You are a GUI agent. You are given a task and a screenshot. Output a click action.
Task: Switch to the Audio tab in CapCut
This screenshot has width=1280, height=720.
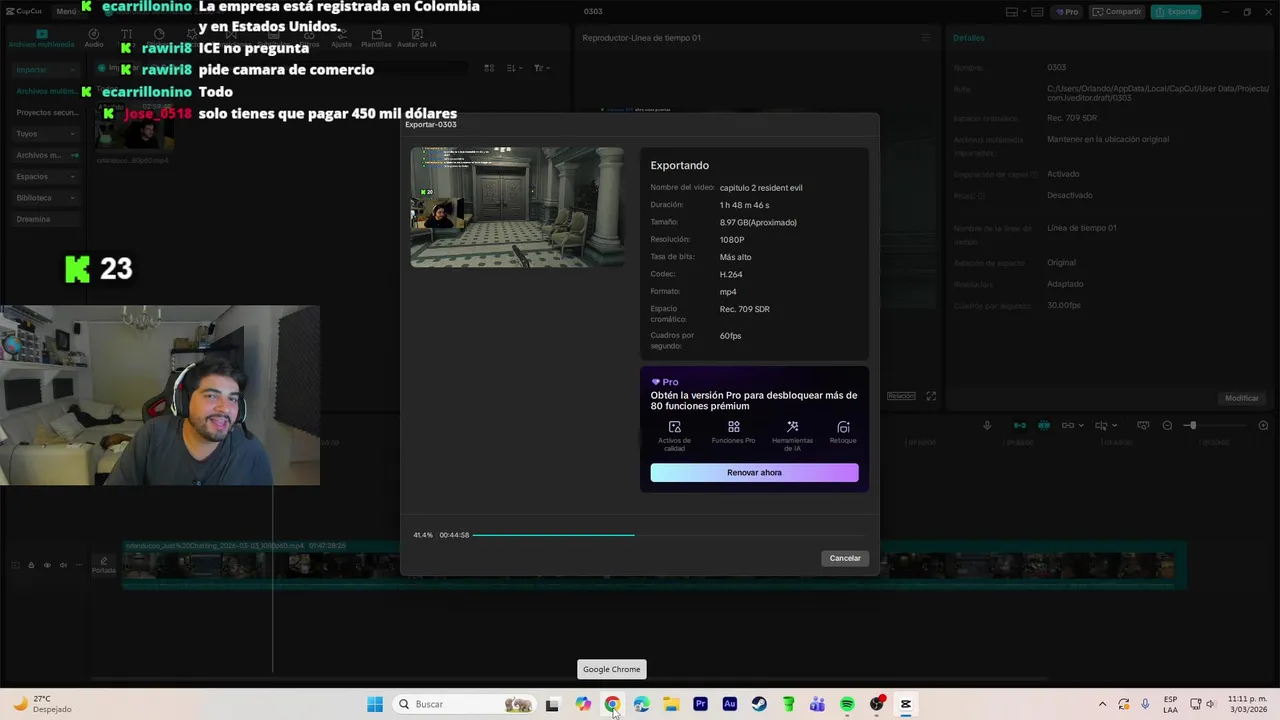pos(94,38)
